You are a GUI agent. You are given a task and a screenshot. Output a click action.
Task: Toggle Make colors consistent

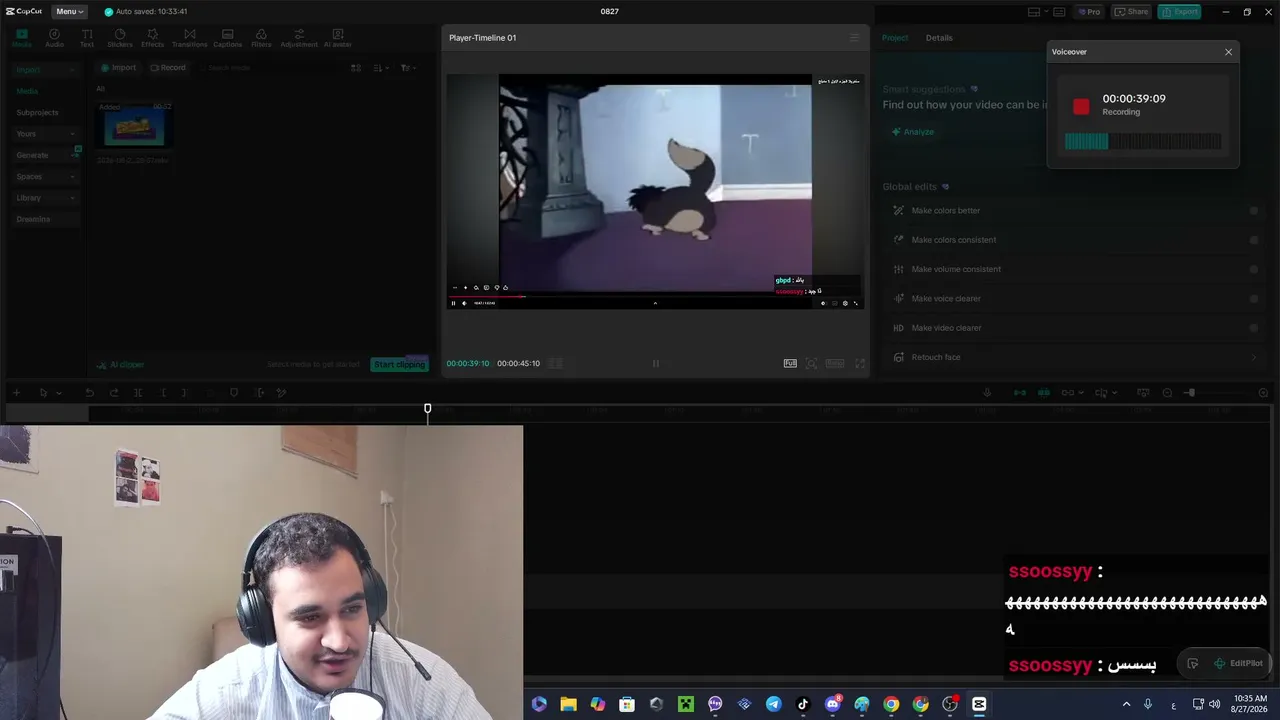(1253, 240)
